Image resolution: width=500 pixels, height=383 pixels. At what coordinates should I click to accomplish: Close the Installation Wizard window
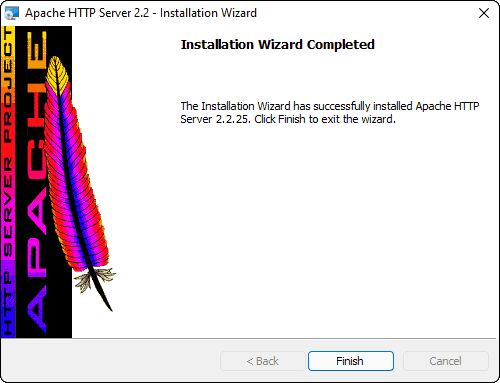(x=484, y=13)
